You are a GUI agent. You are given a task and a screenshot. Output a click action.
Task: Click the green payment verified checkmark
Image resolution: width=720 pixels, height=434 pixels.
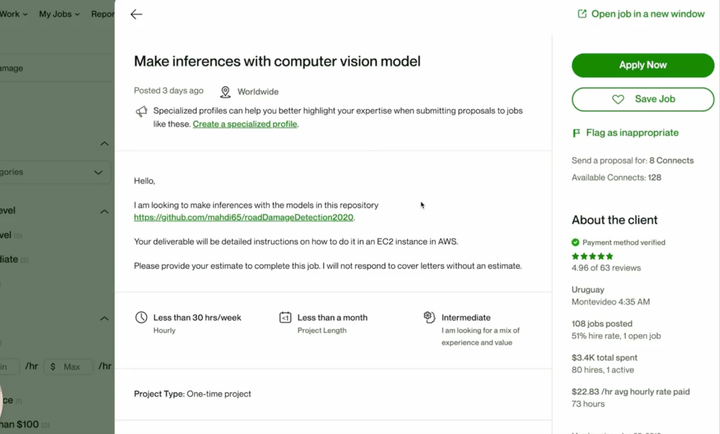pos(576,242)
